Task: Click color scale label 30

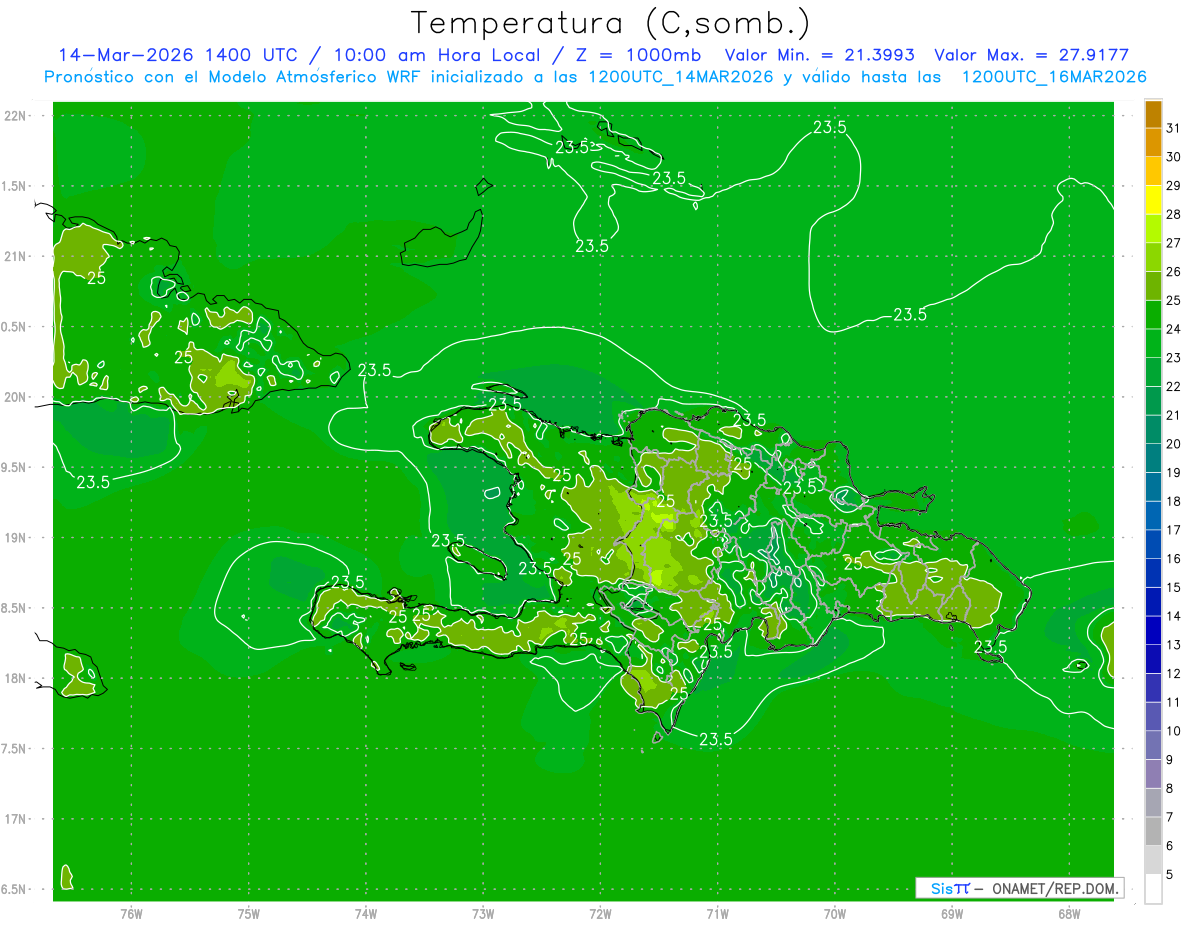Action: (1174, 157)
